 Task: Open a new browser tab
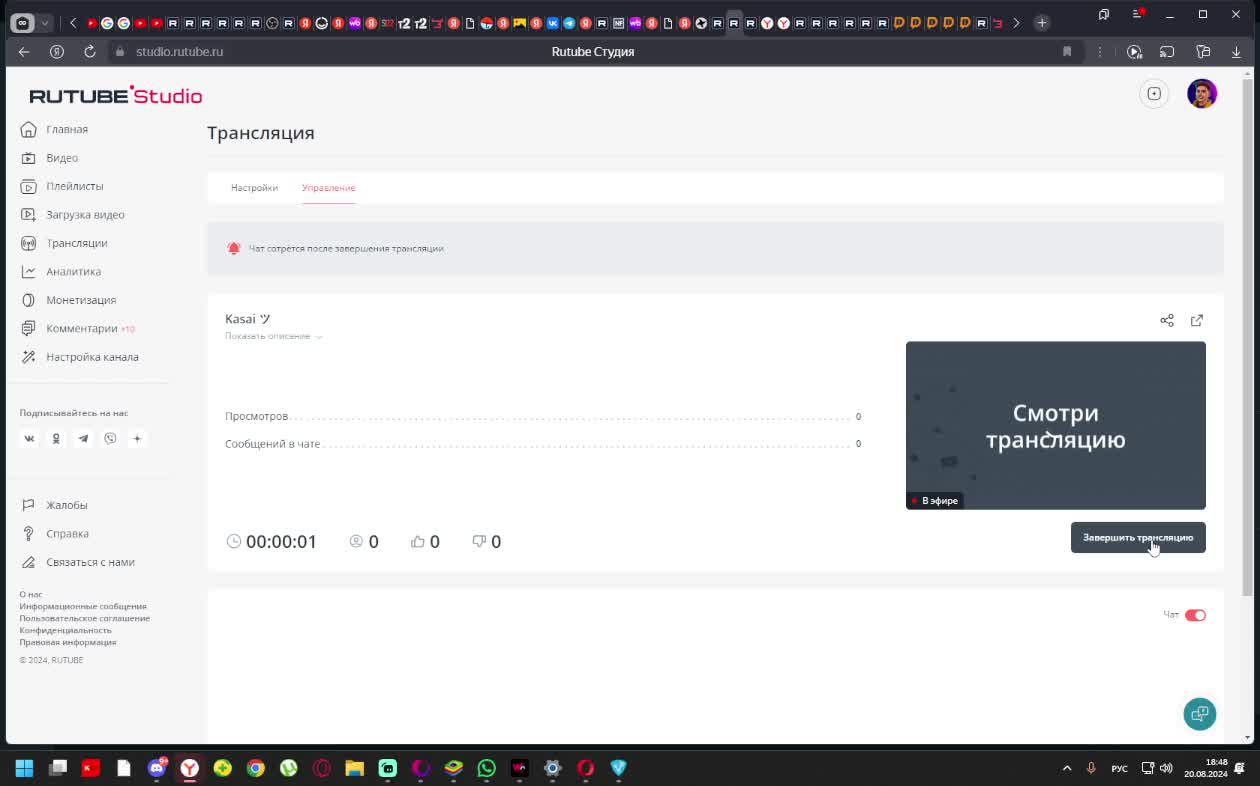1042,22
